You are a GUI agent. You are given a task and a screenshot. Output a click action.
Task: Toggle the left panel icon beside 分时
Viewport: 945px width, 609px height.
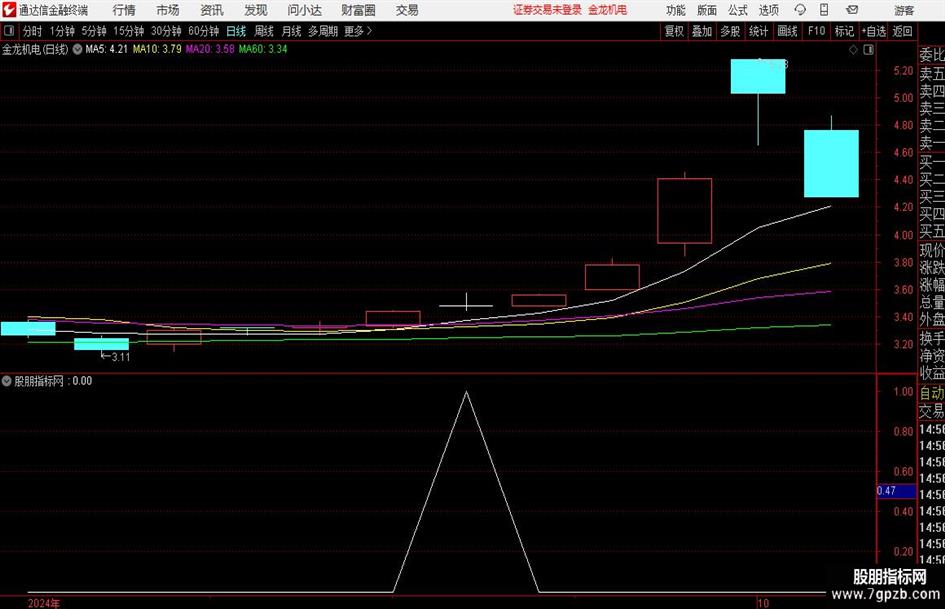pyautogui.click(x=9, y=31)
